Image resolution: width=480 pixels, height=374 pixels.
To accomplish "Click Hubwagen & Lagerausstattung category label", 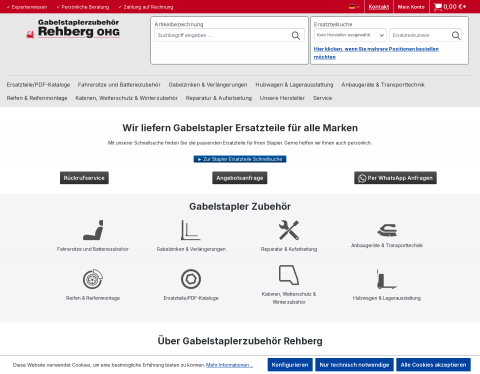I will click(387, 298).
